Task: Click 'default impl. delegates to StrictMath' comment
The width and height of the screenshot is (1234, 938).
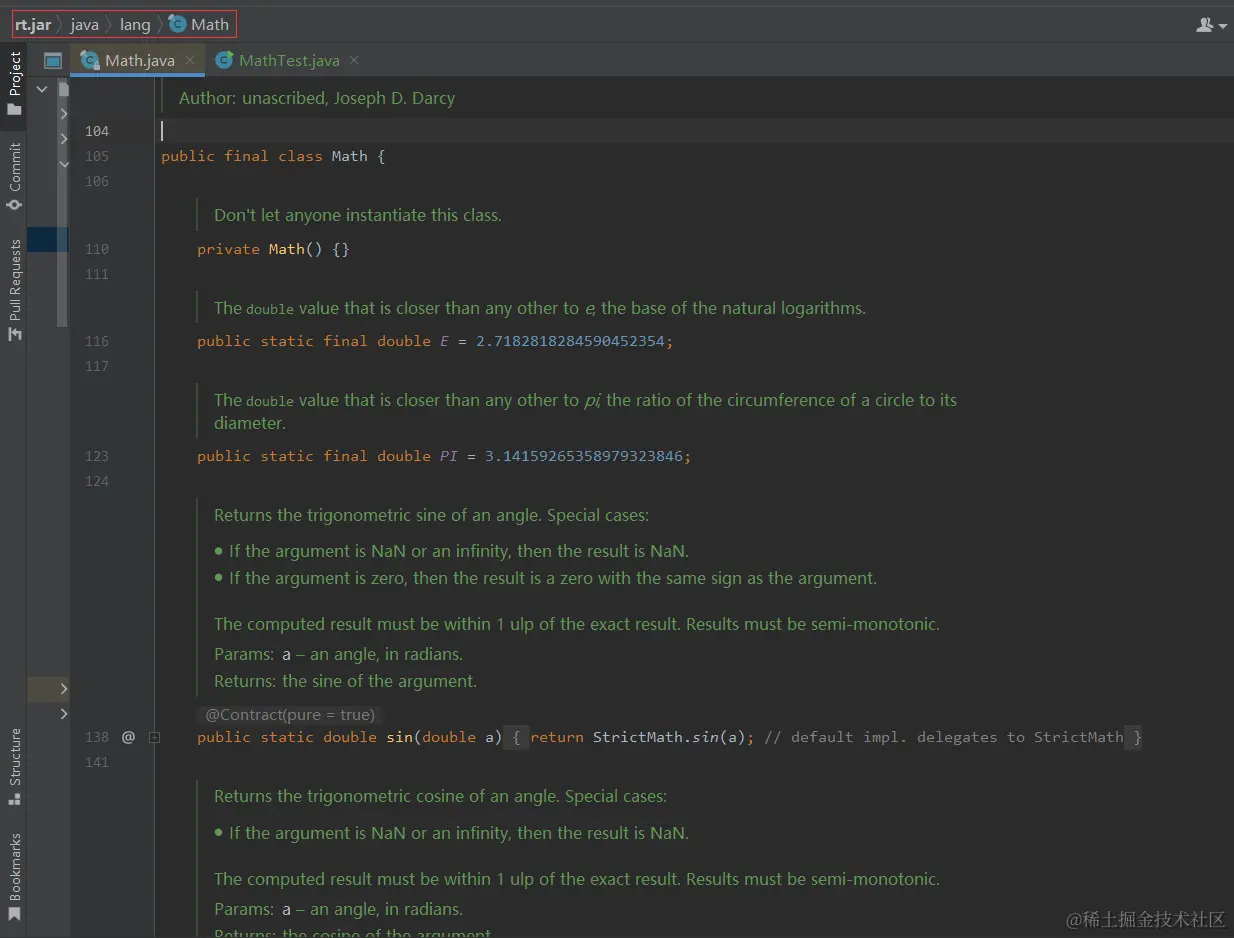Action: coord(944,737)
